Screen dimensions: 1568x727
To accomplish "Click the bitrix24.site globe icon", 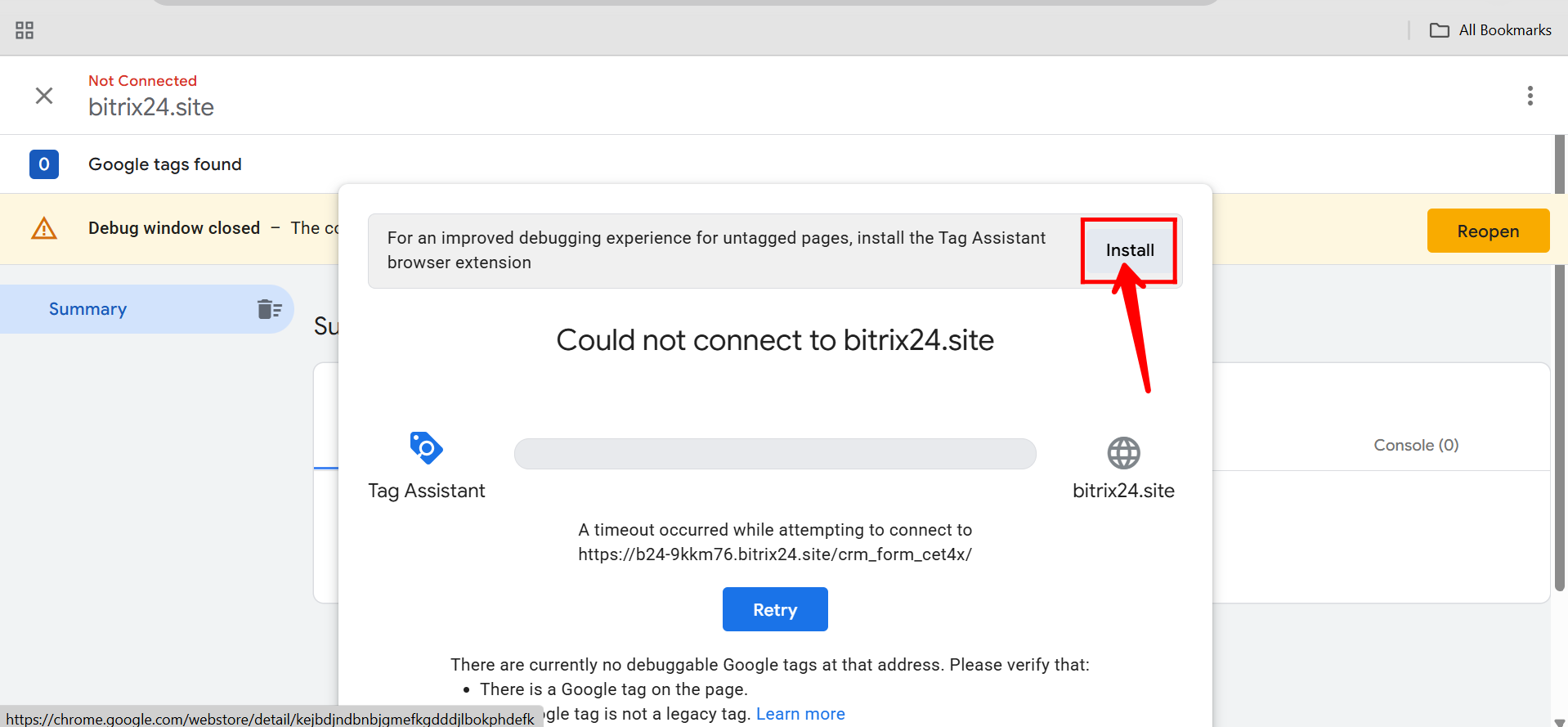I will 1123,452.
